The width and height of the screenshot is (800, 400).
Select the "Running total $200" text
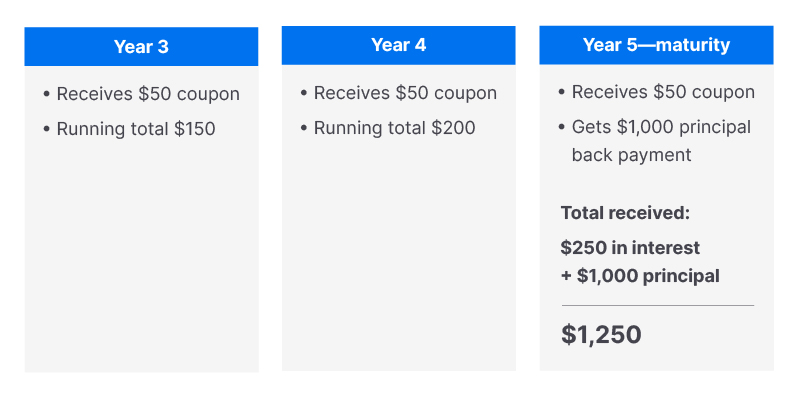394,128
